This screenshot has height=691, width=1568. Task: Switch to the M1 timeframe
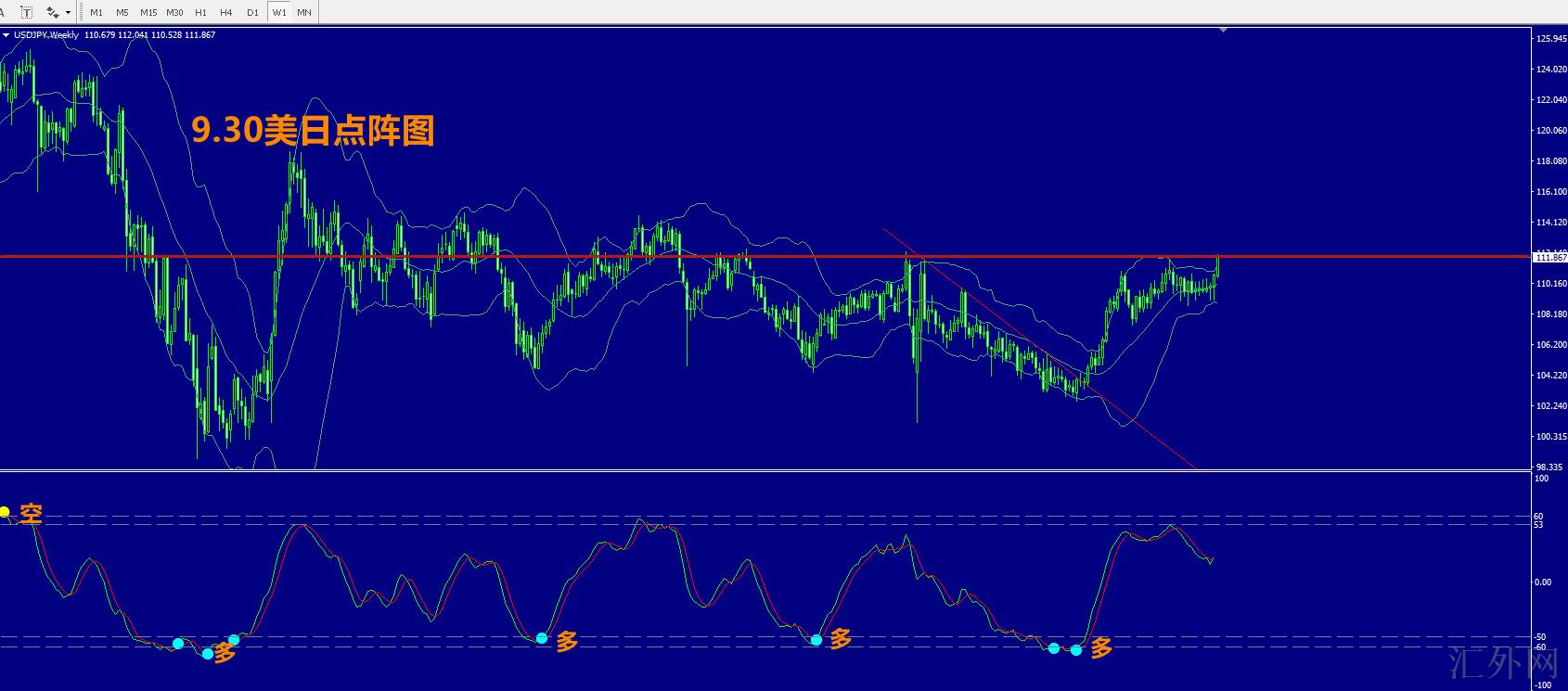pyautogui.click(x=96, y=13)
